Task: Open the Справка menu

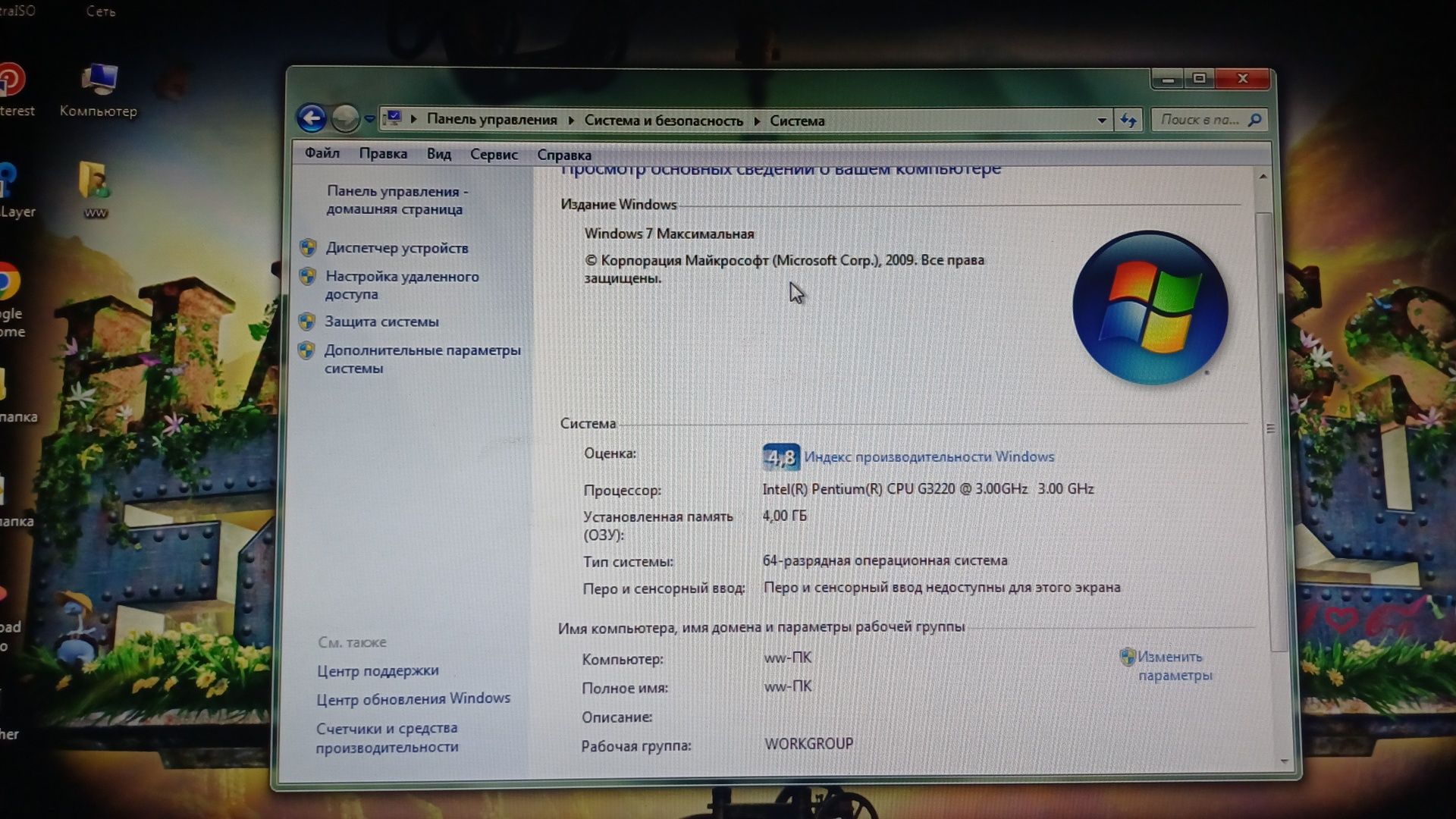Action: [x=564, y=155]
